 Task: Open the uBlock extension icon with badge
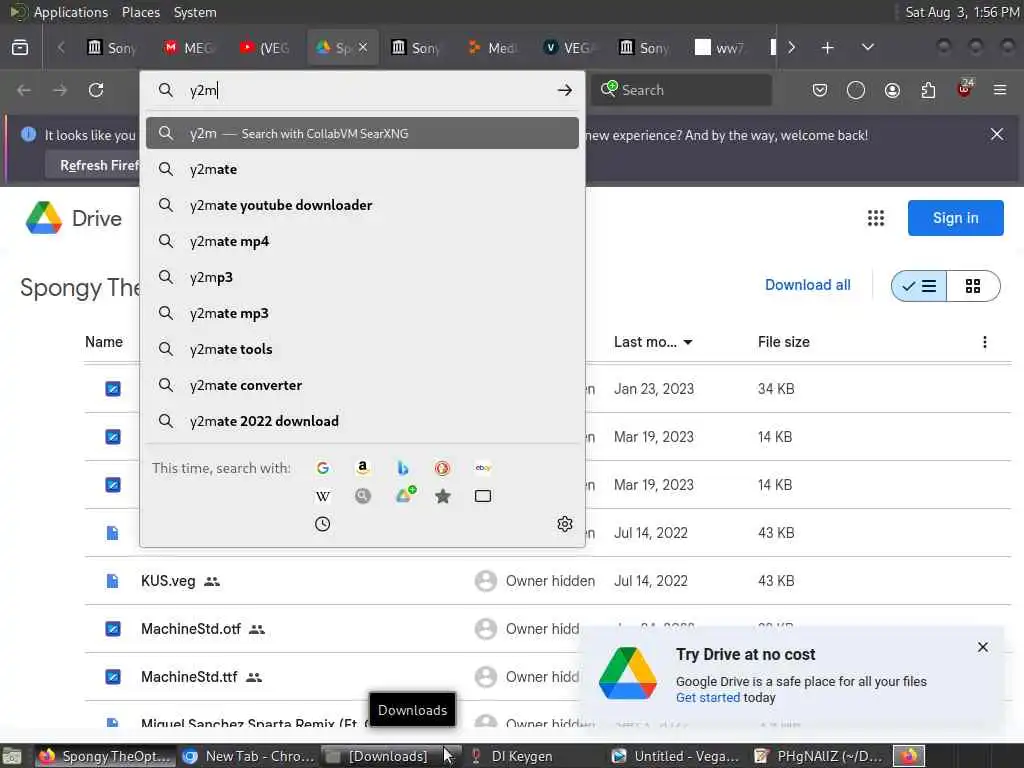[x=965, y=89]
